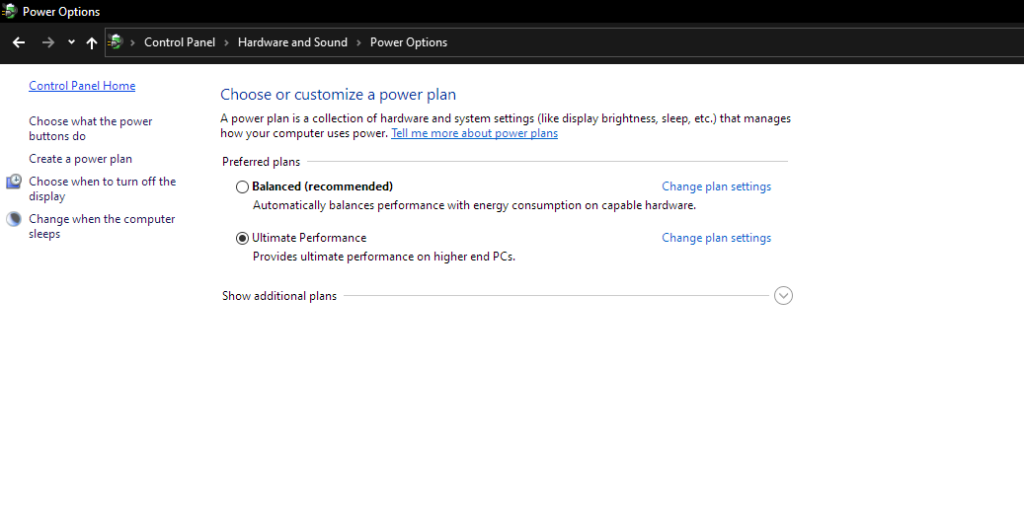
Task: Navigate to Control Panel breadcrumb
Action: (x=180, y=42)
